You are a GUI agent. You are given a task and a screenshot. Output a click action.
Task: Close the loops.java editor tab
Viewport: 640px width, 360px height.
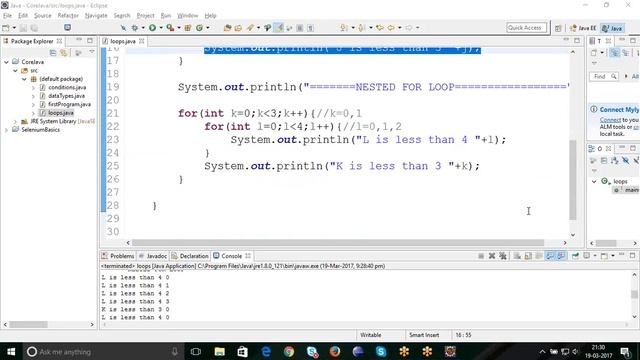[x=142, y=41]
